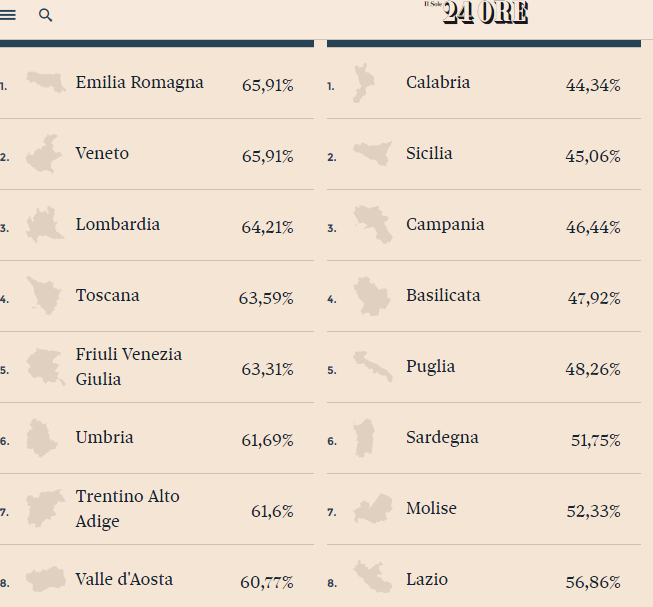Select the Toscana region name
653x607 pixels.
click(x=107, y=296)
